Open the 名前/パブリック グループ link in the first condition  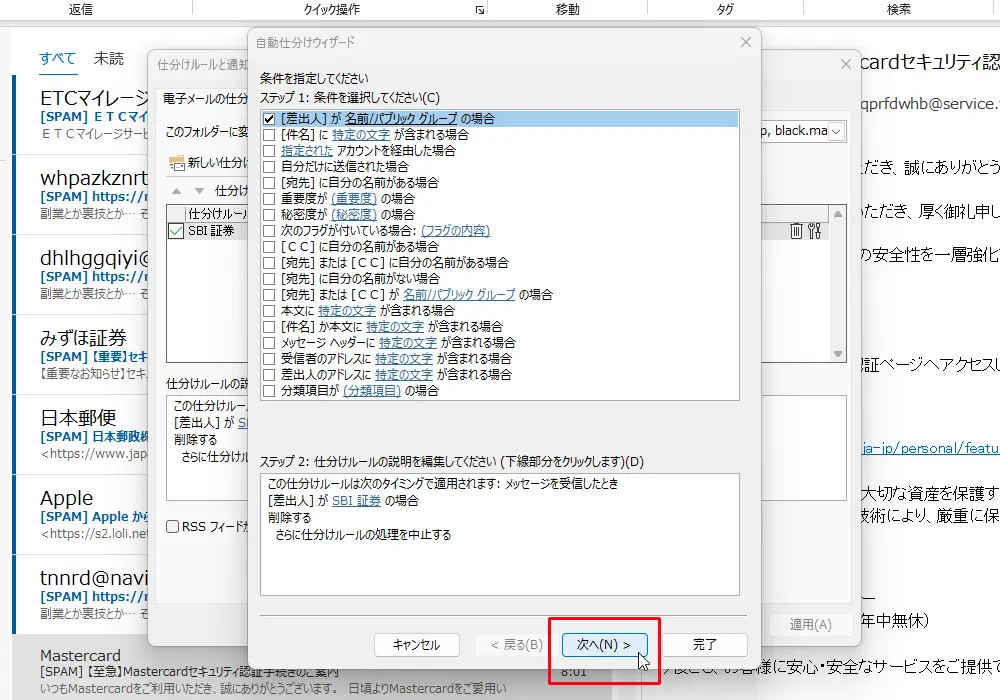[x=401, y=119]
